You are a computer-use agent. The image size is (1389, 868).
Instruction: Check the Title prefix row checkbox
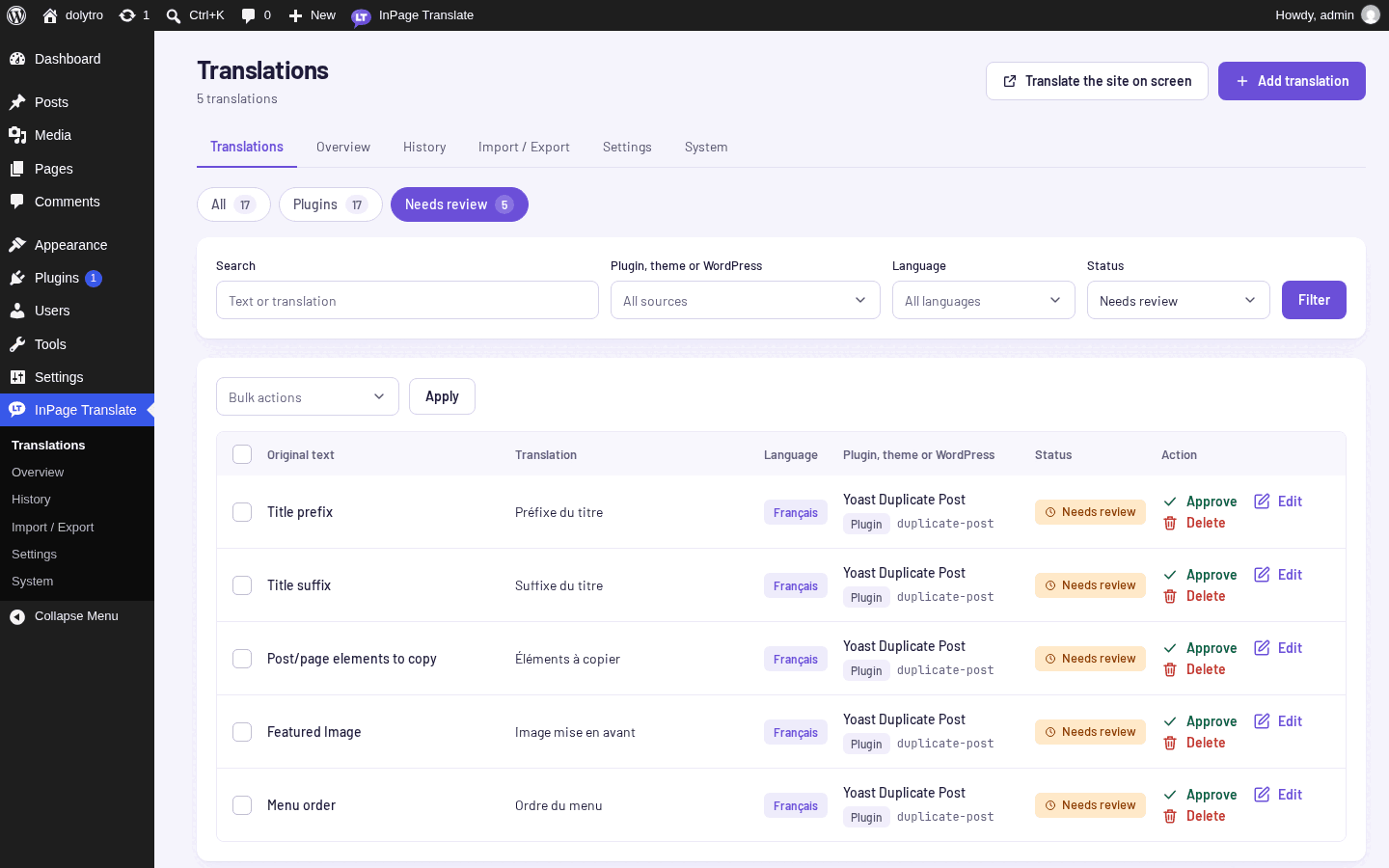tap(242, 512)
